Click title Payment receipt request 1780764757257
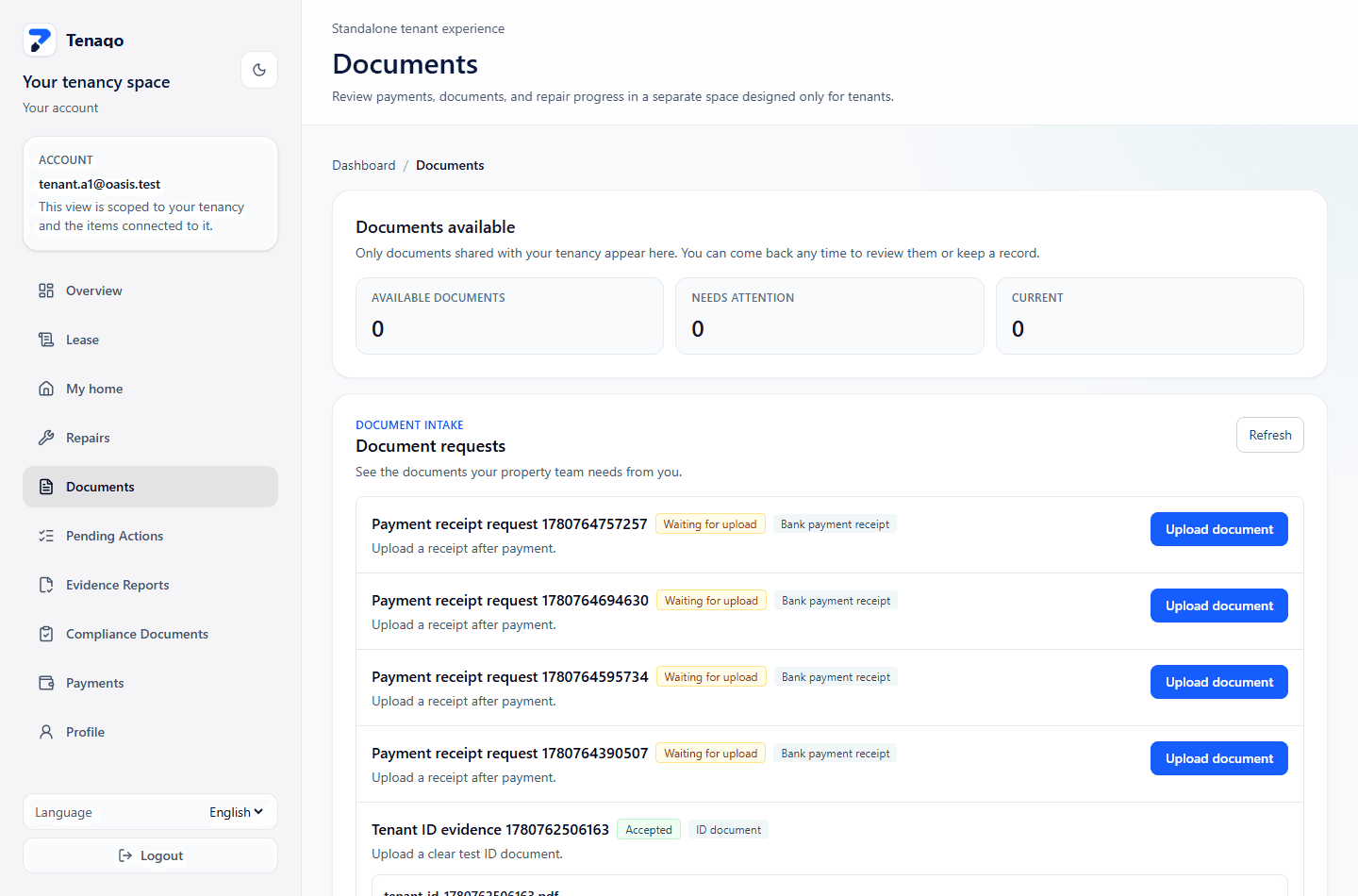Viewport: 1358px width, 896px height. point(509,524)
